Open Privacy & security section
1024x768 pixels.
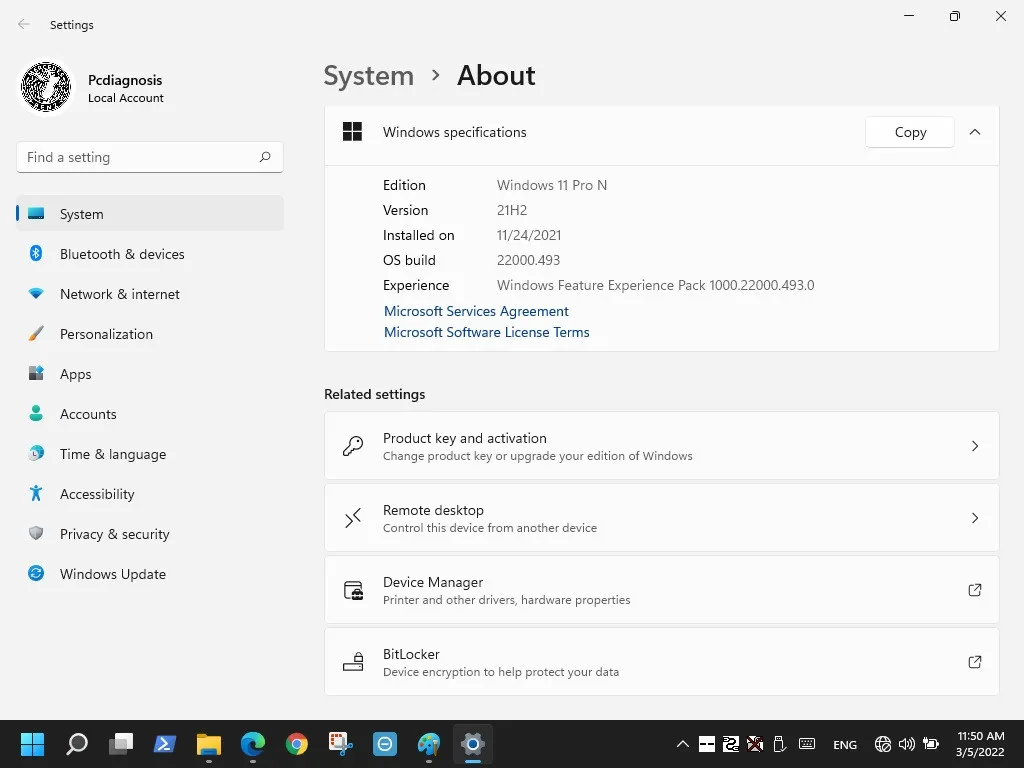click(x=114, y=534)
